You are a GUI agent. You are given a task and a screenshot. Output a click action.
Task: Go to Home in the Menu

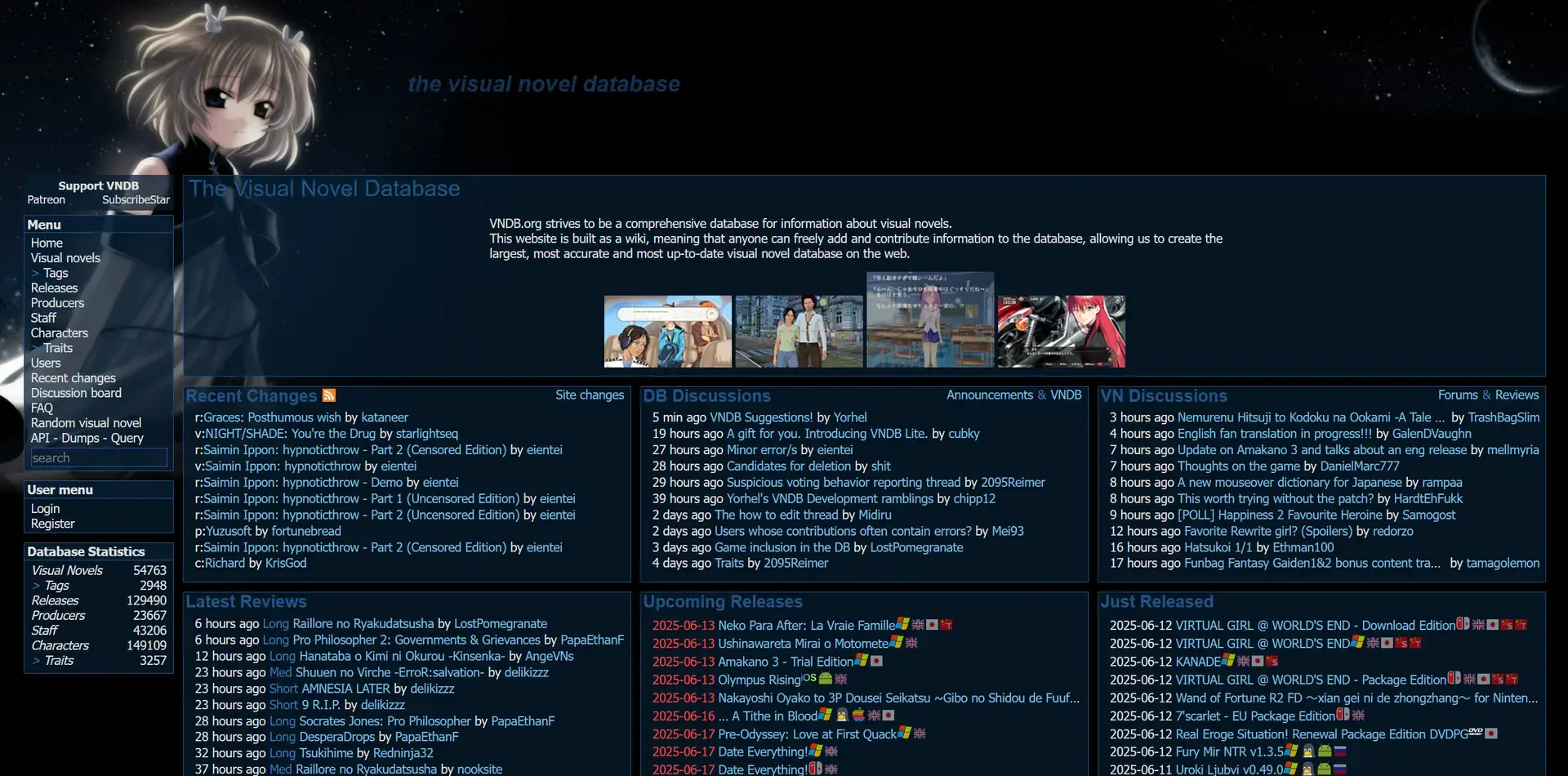tap(47, 243)
